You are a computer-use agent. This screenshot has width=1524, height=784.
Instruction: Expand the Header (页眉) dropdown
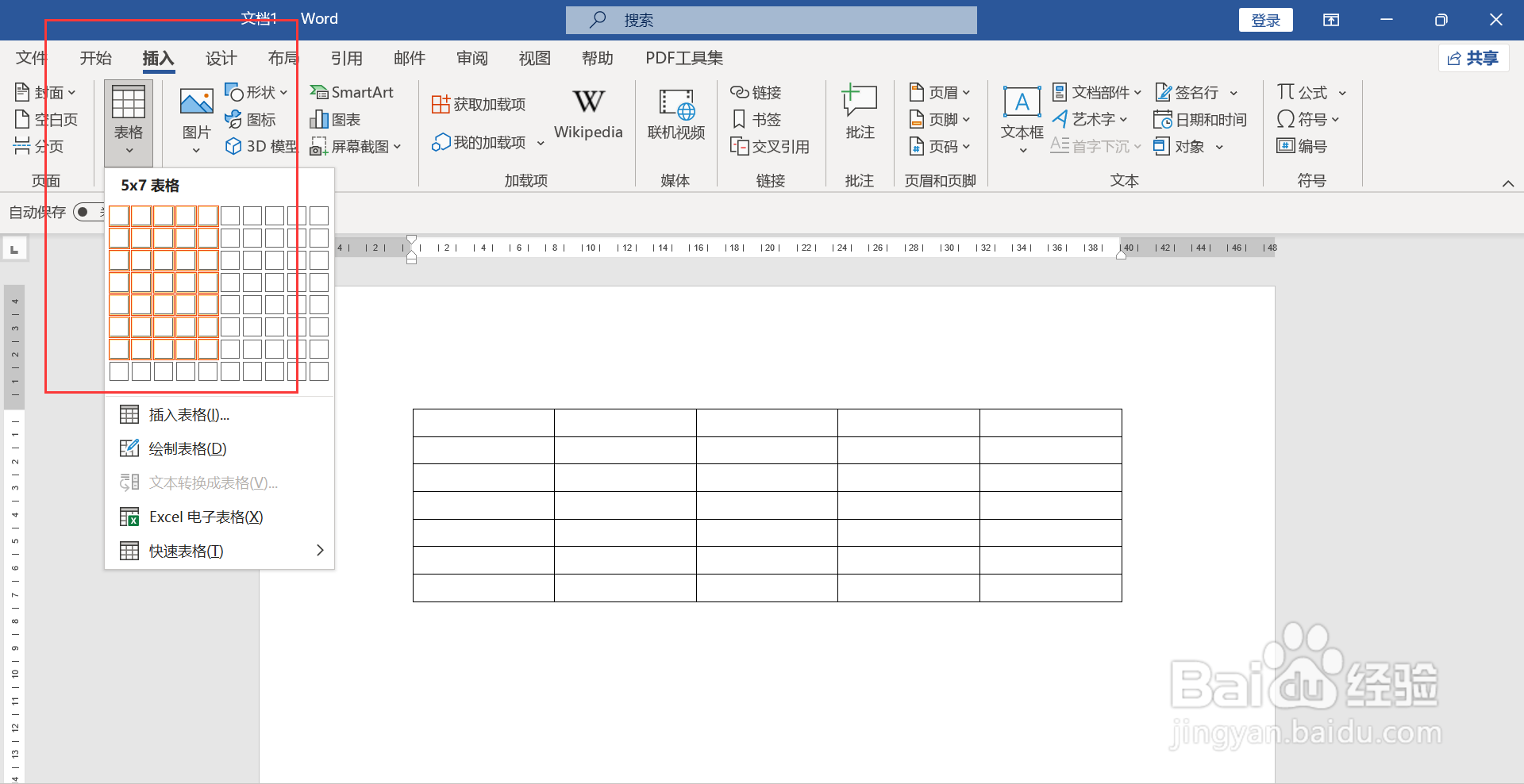pos(966,93)
